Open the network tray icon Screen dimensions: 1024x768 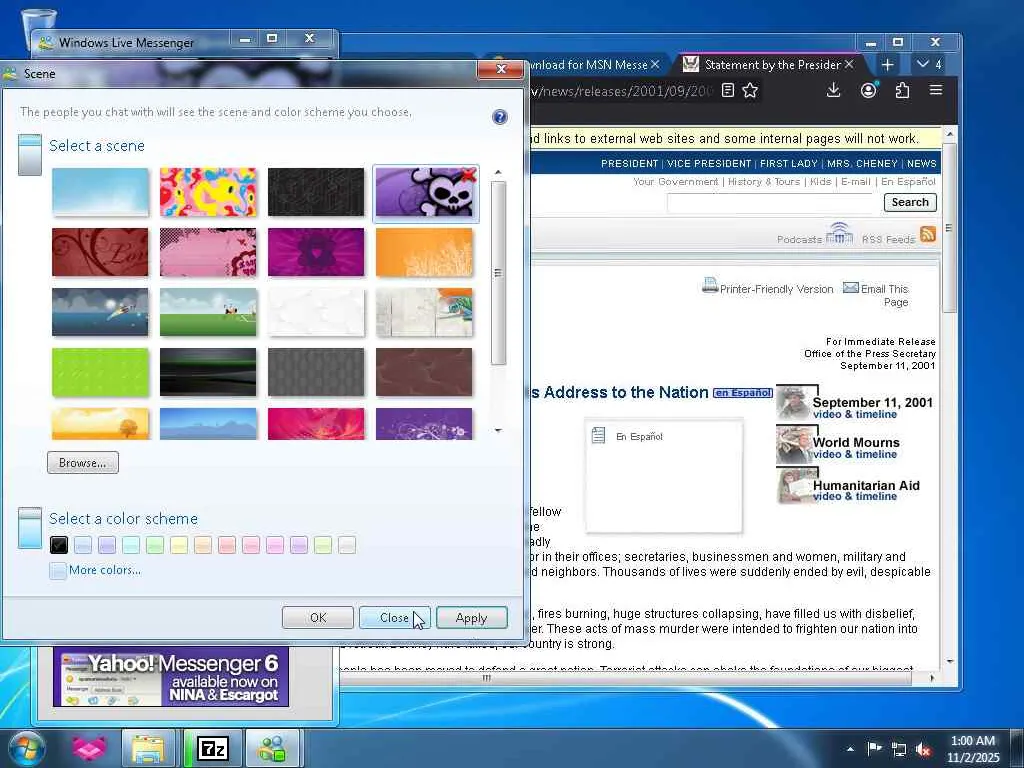point(899,749)
